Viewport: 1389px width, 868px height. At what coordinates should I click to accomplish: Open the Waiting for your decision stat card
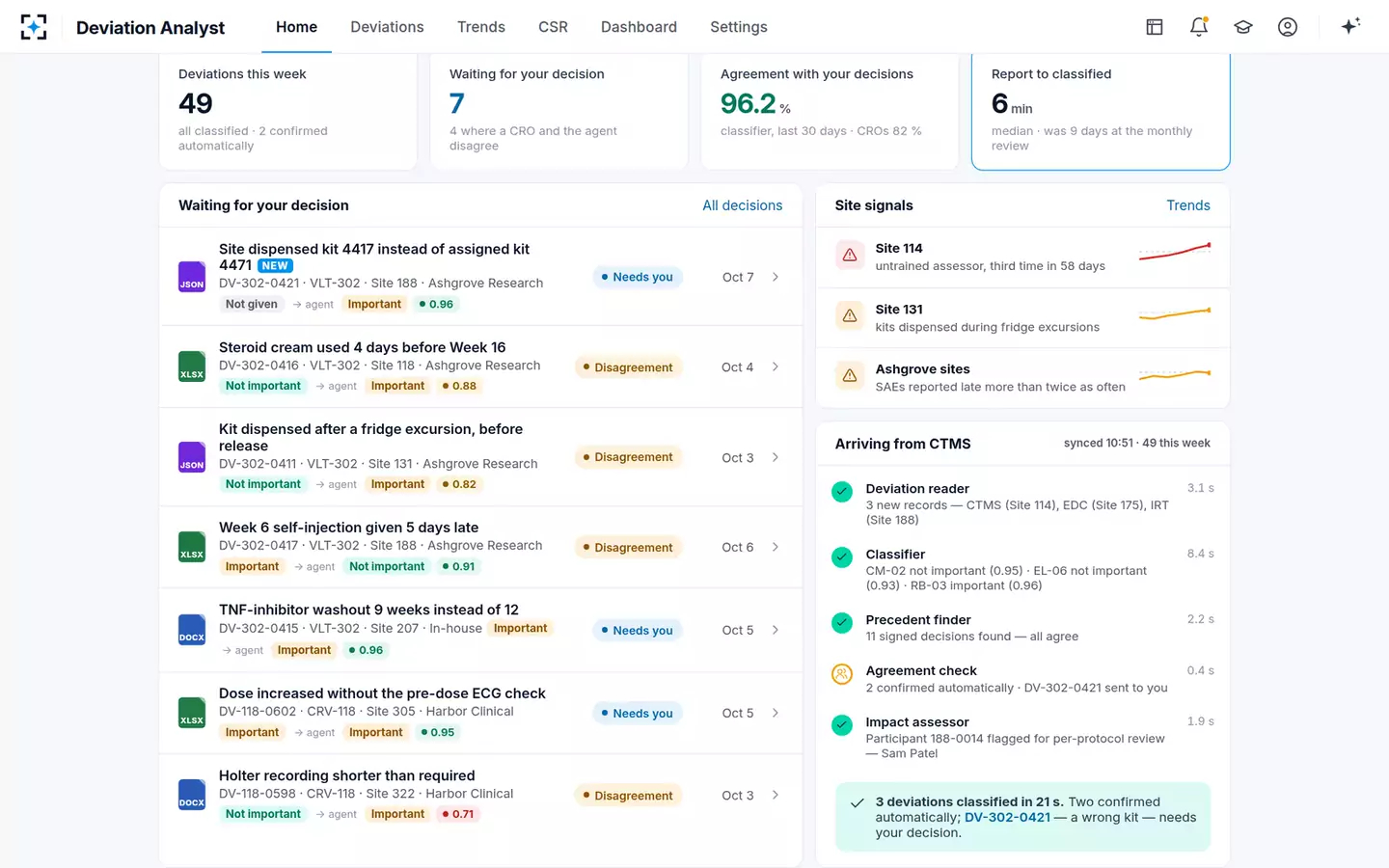point(558,111)
